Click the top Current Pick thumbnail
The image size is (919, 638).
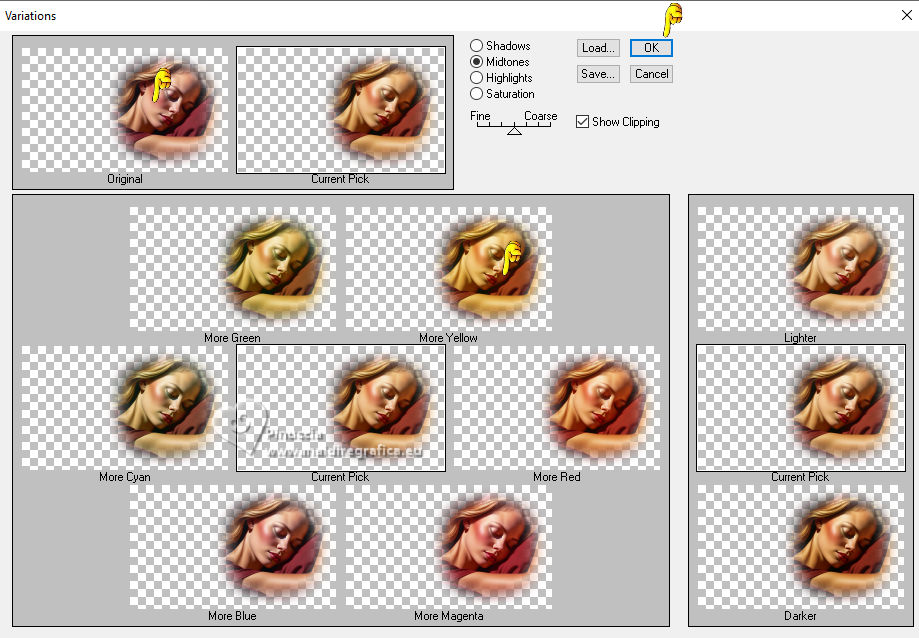pyautogui.click(x=341, y=110)
